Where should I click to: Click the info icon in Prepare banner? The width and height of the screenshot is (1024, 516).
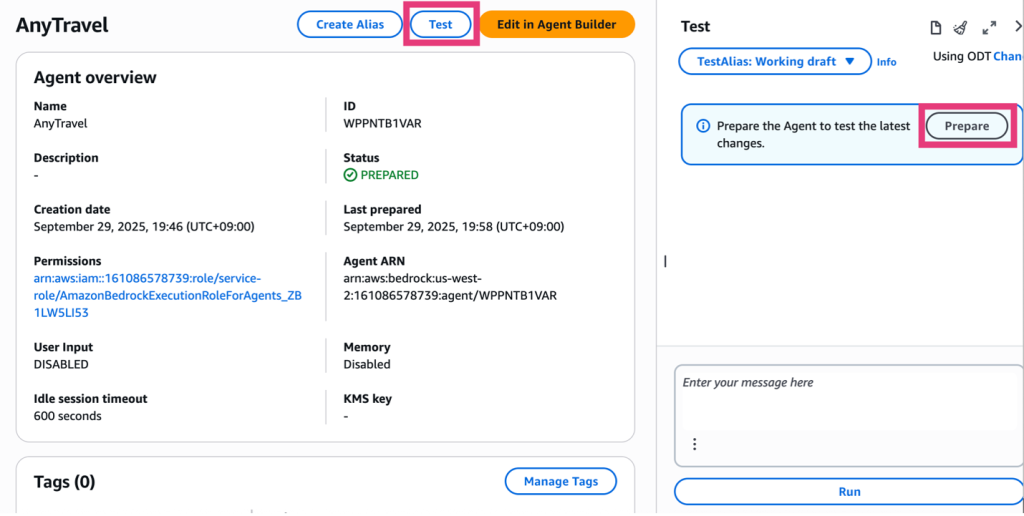click(x=703, y=126)
